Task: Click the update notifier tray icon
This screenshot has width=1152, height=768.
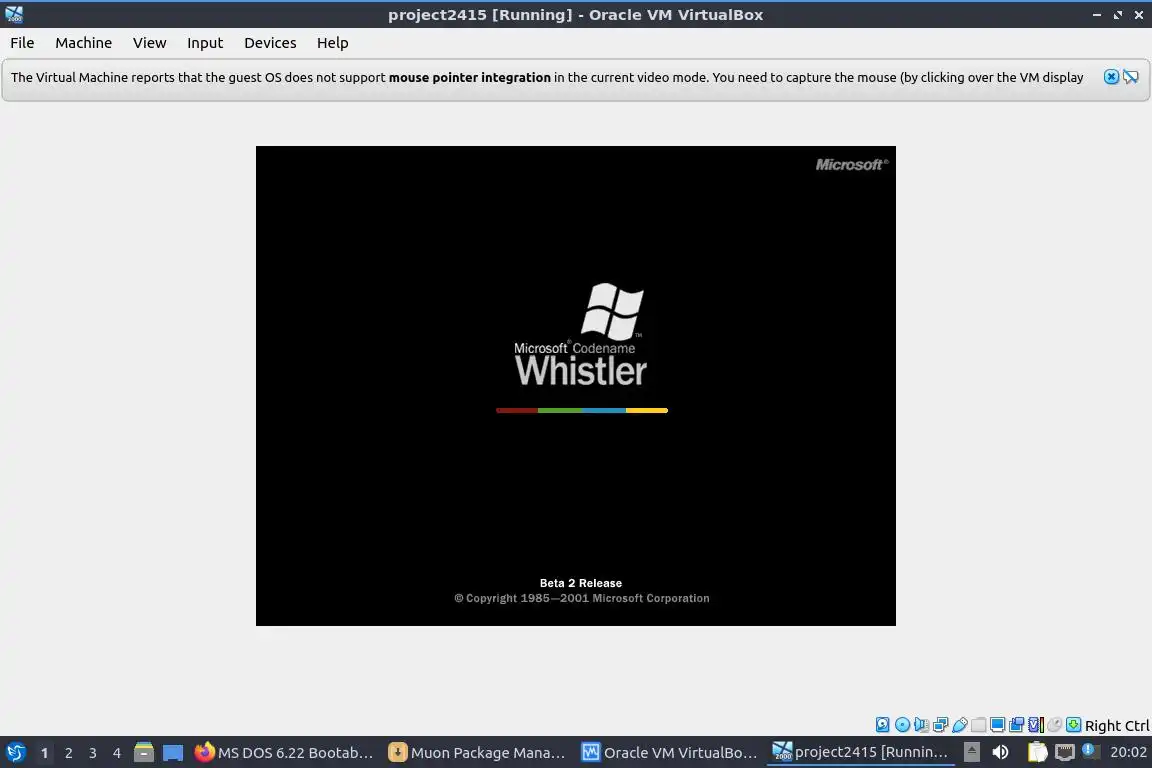Action: coord(1091,751)
